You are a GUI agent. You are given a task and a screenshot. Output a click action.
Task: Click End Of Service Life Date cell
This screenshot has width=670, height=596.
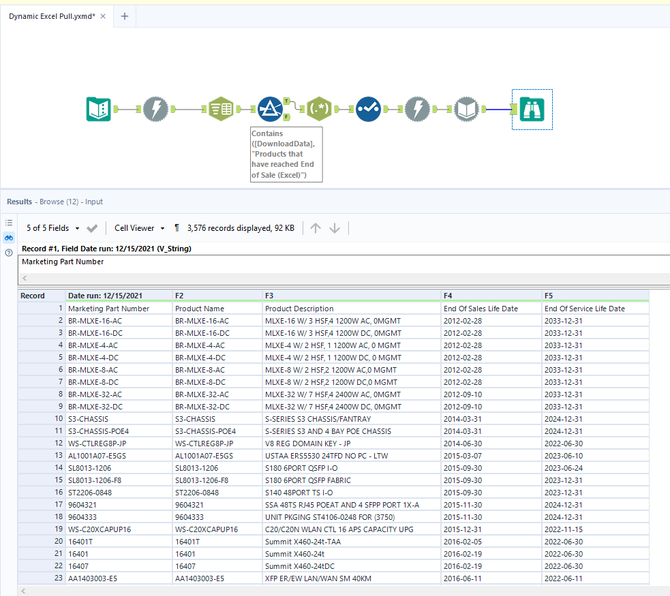(595, 308)
